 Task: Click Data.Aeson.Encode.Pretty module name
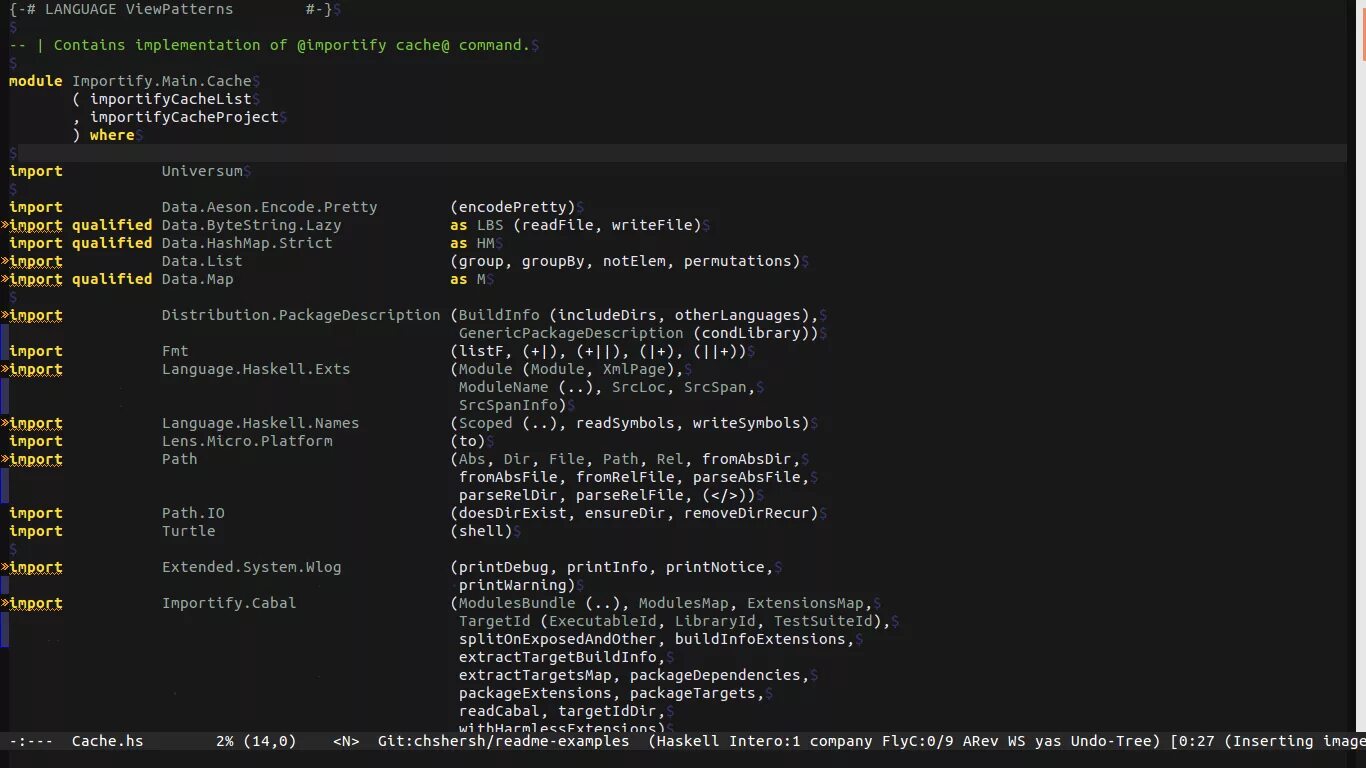point(269,207)
